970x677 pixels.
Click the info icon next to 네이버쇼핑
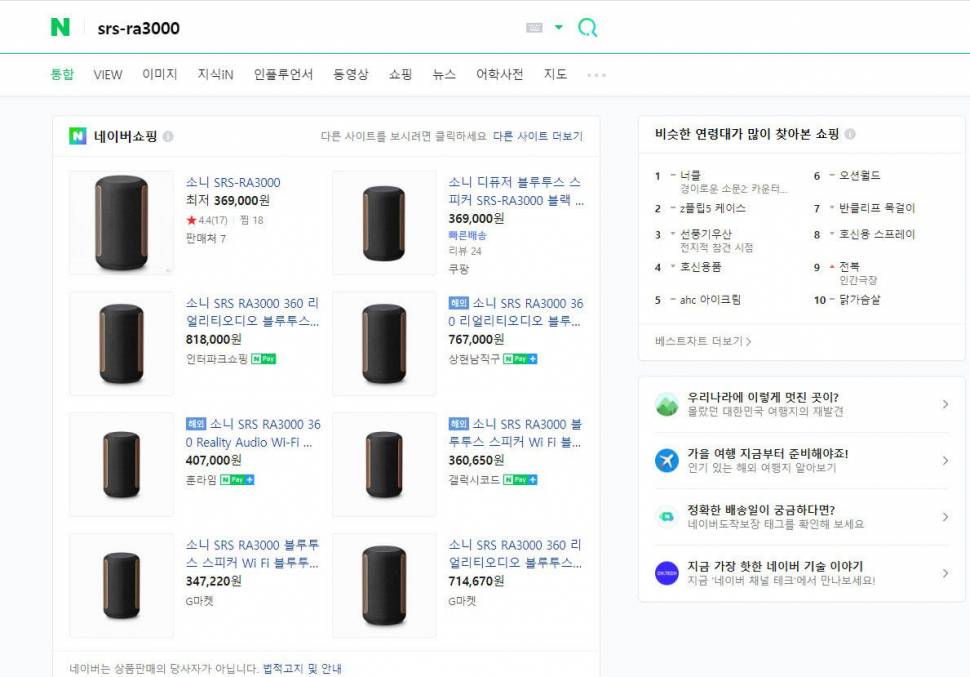pos(168,136)
